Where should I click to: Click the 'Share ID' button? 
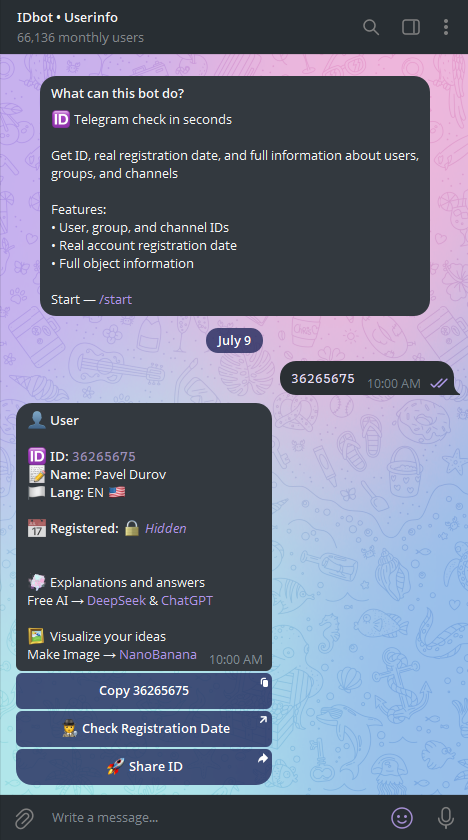(x=144, y=767)
